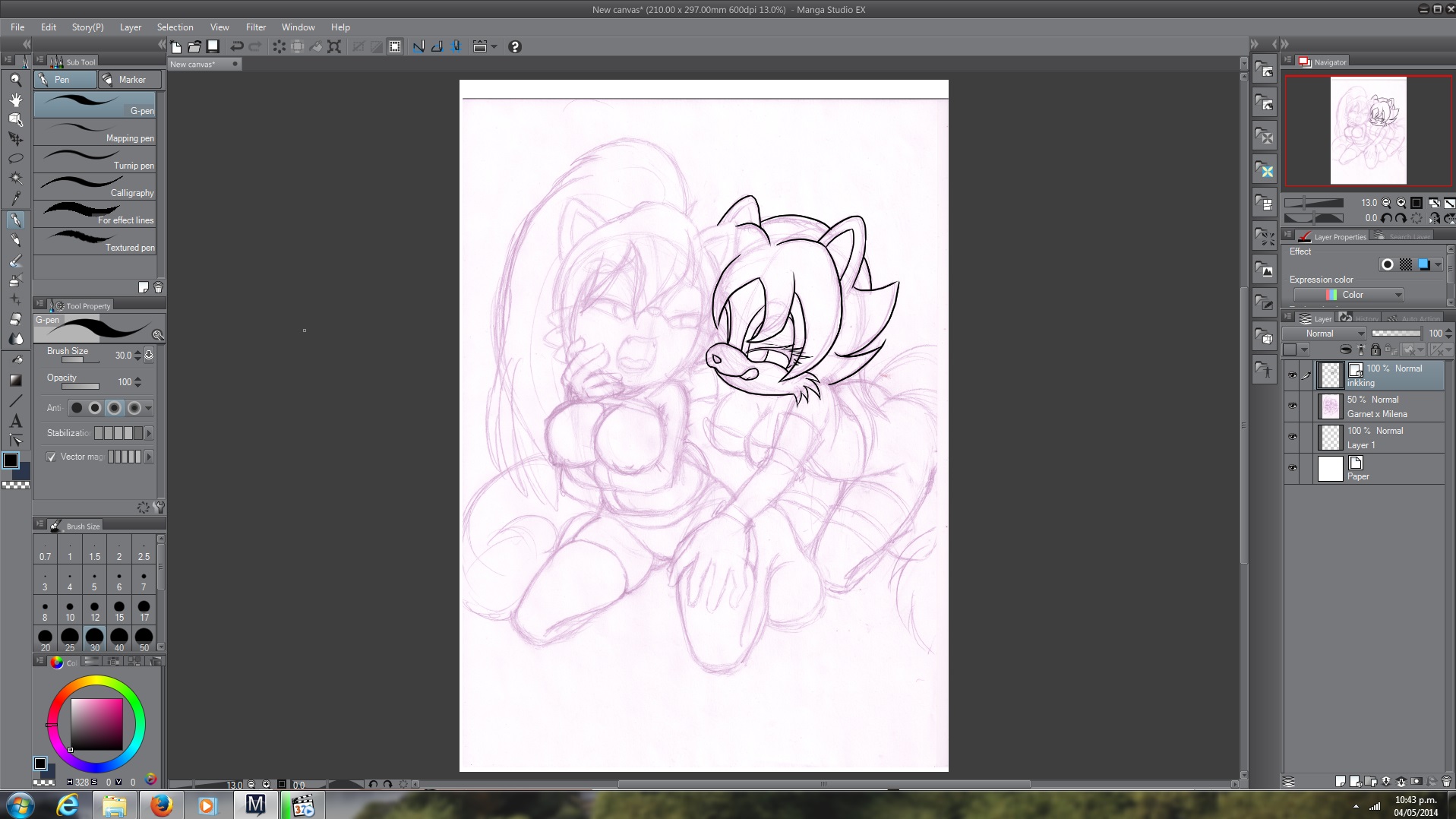Expand the Stabilization settings arrow
Screen dimensions: 1456x819
coord(149,433)
